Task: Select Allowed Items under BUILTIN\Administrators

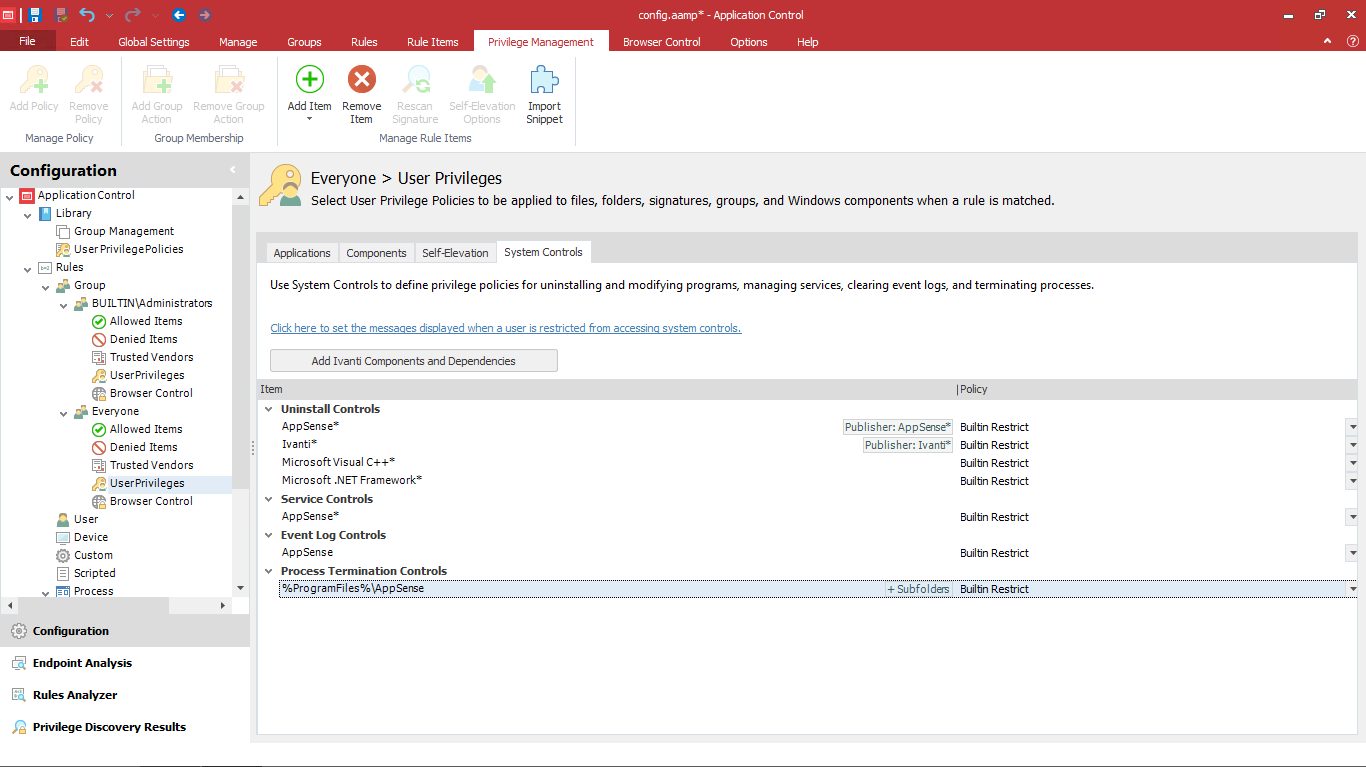Action: point(146,321)
